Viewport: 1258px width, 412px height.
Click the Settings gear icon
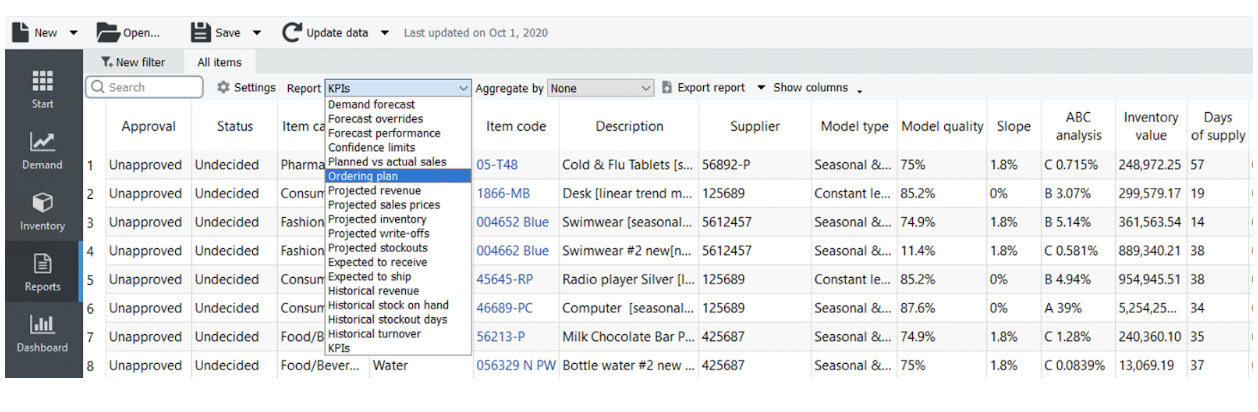click(x=224, y=88)
